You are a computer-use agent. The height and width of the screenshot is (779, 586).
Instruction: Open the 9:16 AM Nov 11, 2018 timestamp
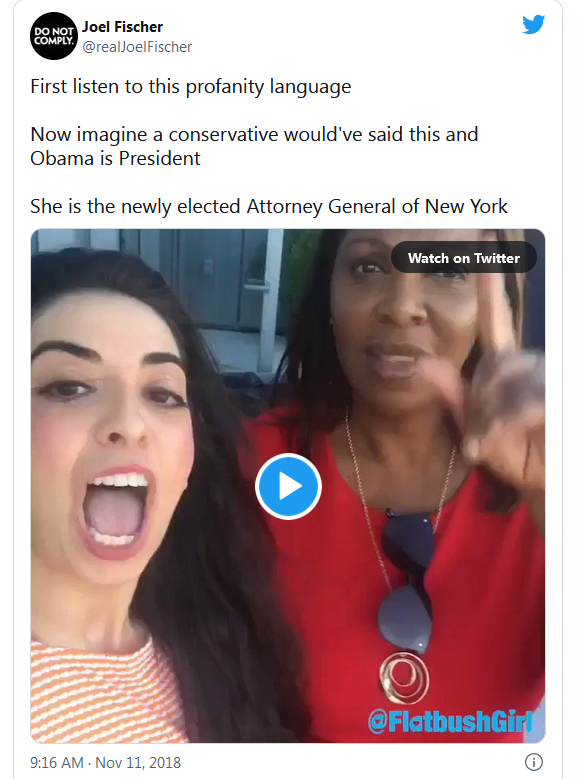[x=105, y=762]
